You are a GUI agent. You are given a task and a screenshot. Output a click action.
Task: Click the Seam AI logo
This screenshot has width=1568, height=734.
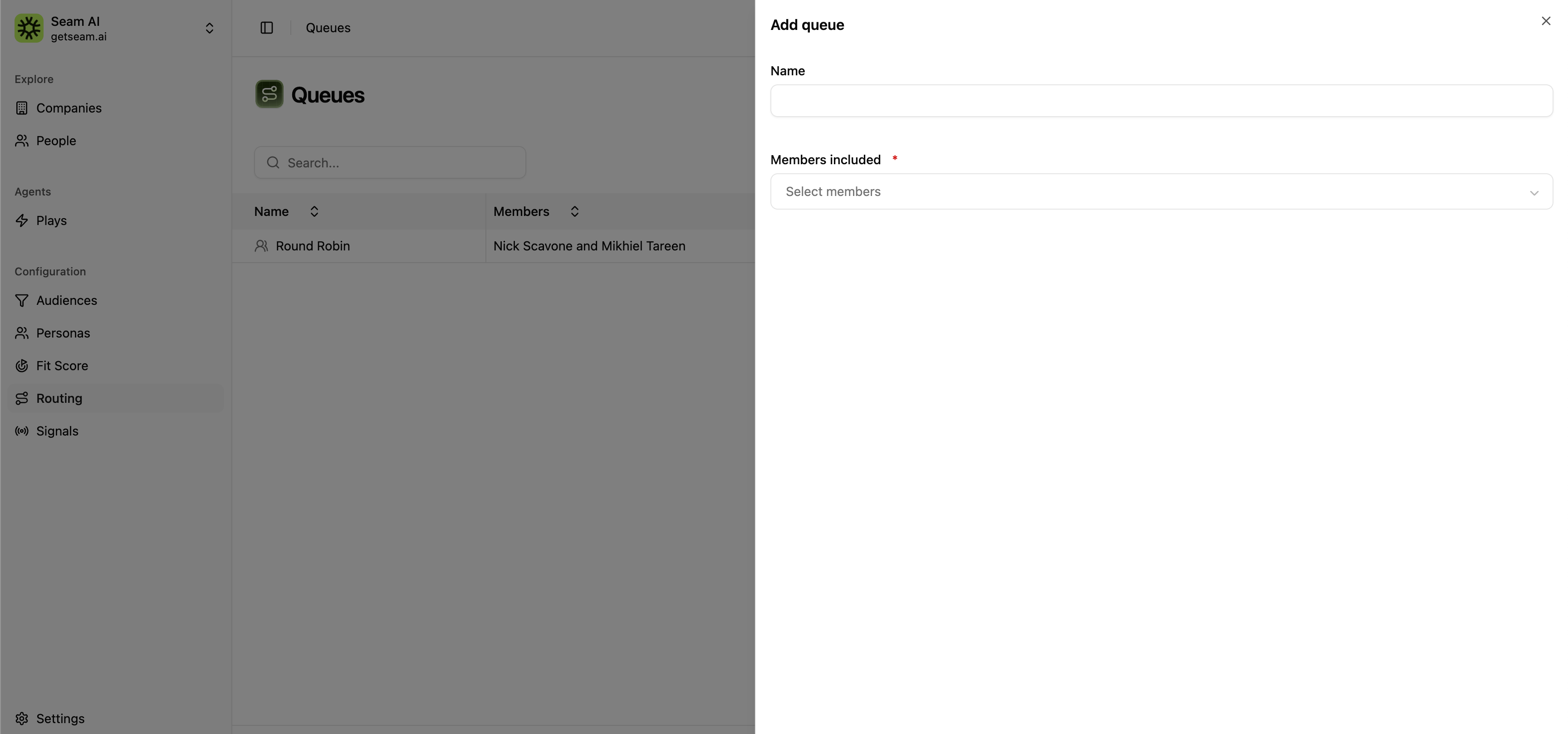point(29,28)
